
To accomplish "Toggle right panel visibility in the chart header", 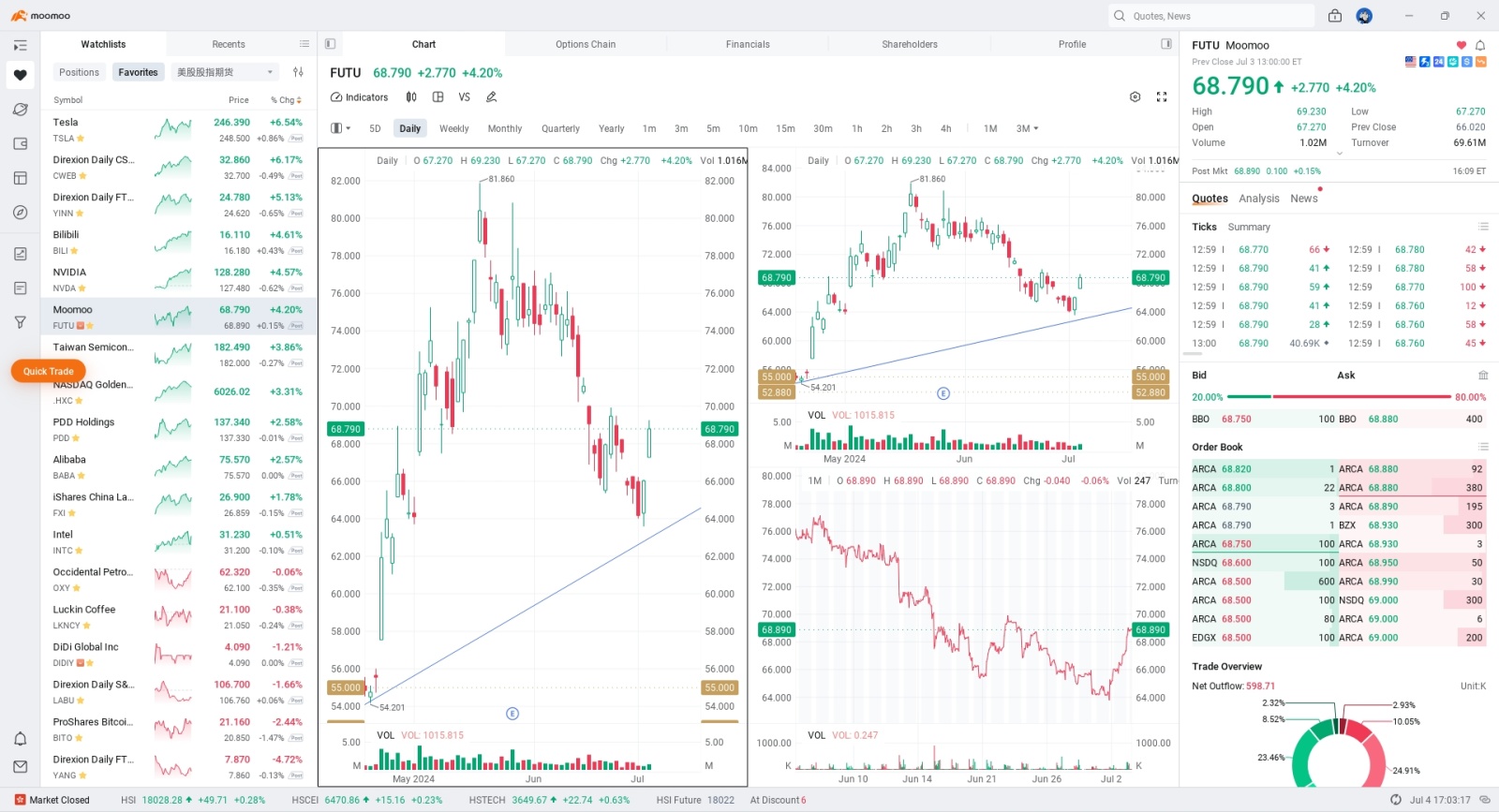I will click(x=1166, y=44).
